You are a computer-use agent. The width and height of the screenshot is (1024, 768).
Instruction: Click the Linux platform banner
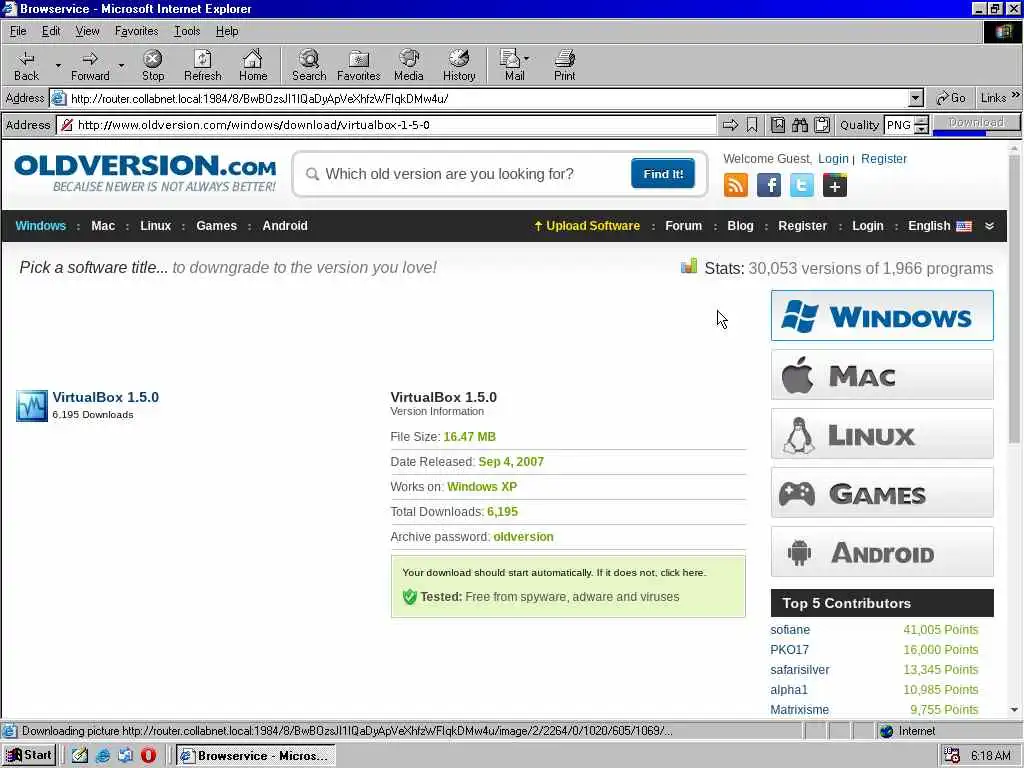(x=882, y=434)
